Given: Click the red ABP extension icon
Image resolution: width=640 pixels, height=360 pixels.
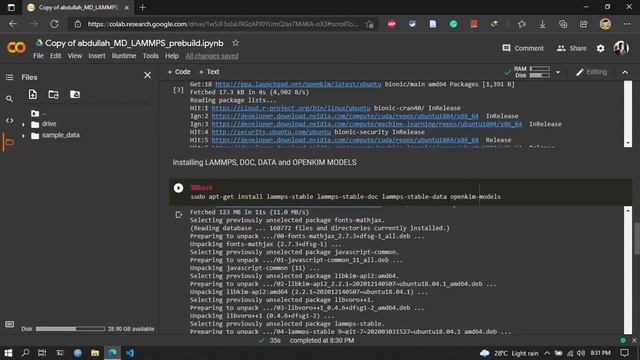Looking at the screenshot, I should [x=392, y=24].
